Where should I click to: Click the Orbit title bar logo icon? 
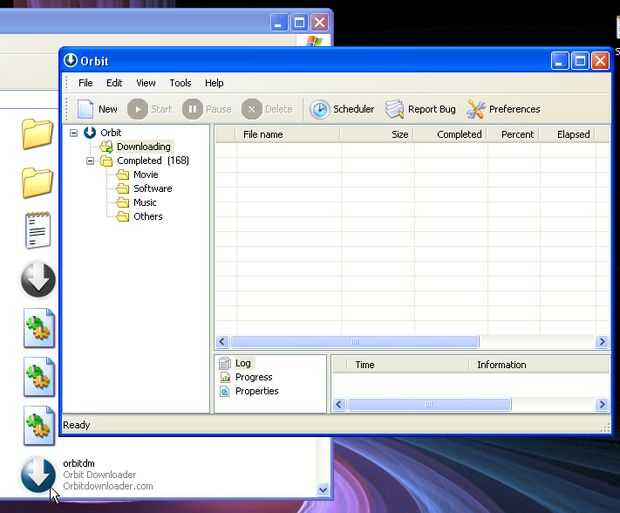71,61
